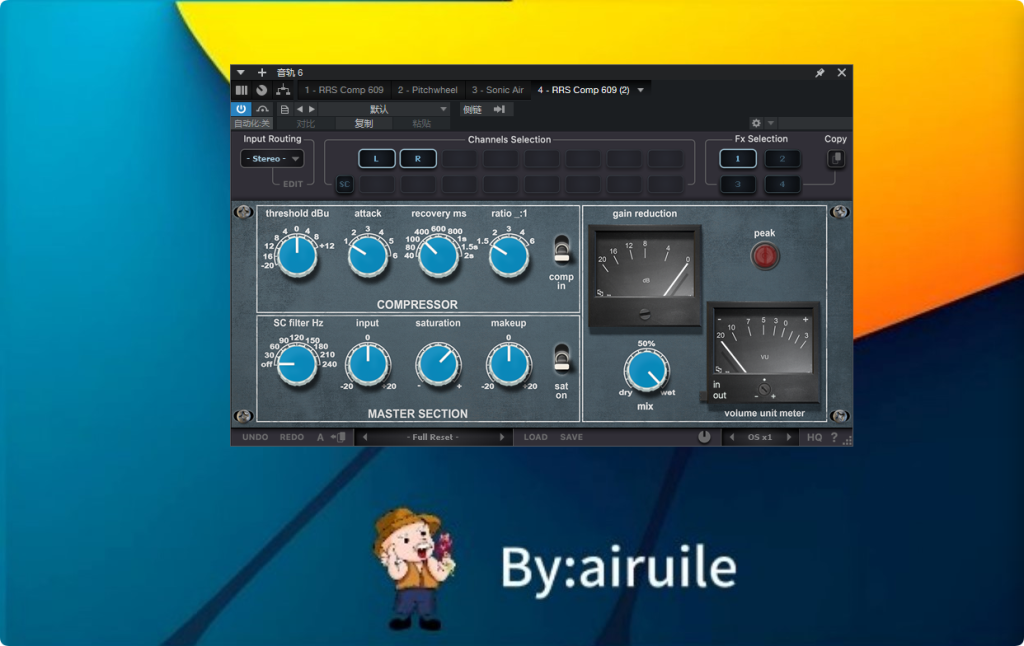This screenshot has width=1024, height=646.
Task: Click the 对比 compare button
Action: click(x=305, y=124)
